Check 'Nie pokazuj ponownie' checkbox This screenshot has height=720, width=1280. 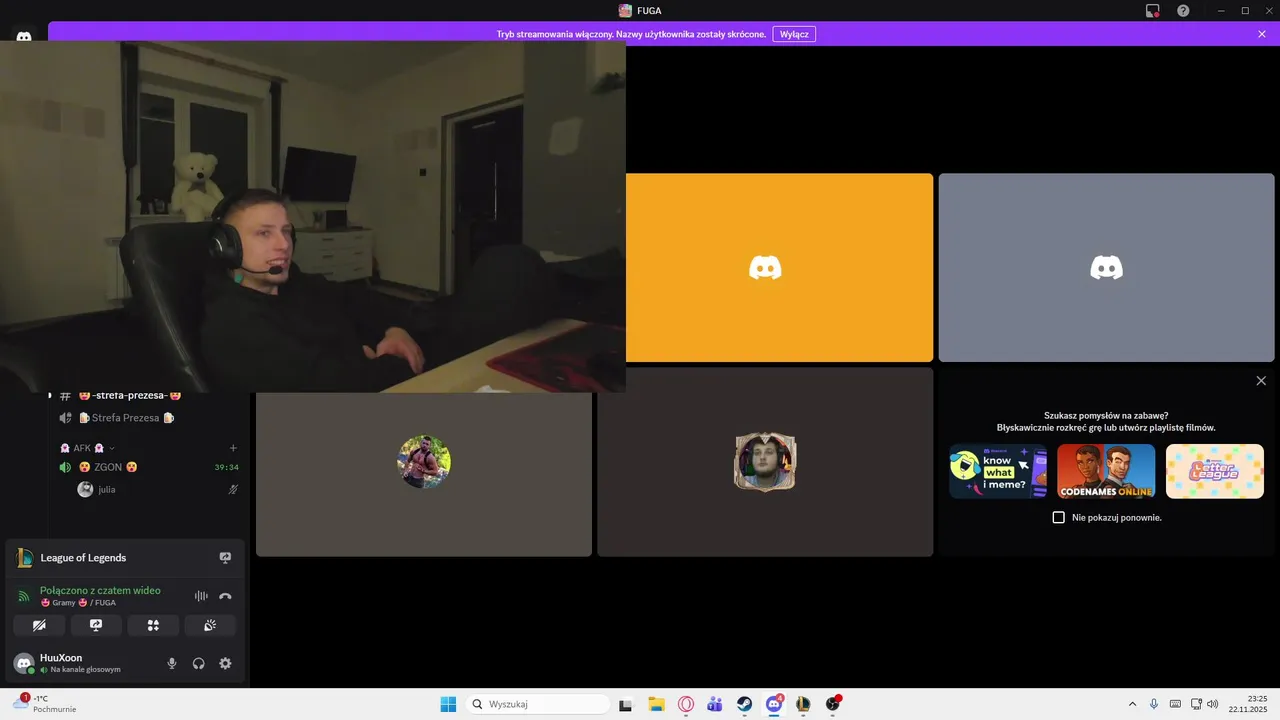click(x=1059, y=518)
